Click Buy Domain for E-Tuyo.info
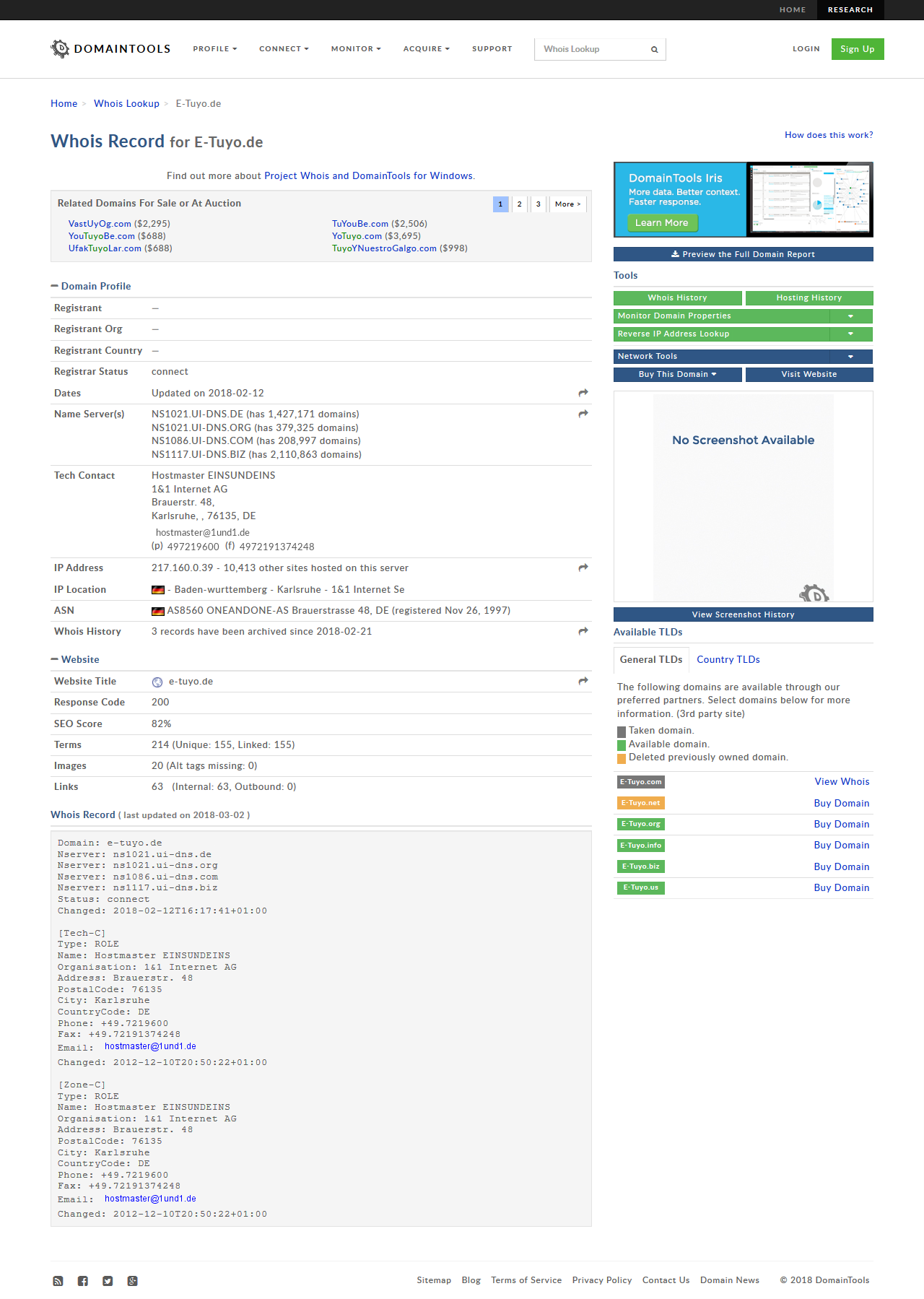Screen dimensions: 924x1299 point(842,846)
